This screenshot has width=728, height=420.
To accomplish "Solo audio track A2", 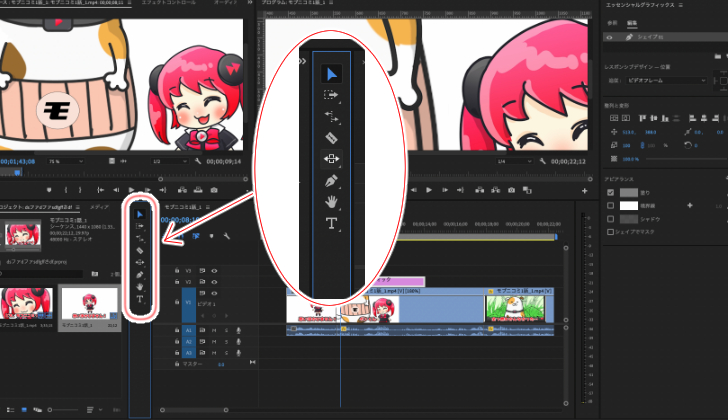I will tap(227, 342).
